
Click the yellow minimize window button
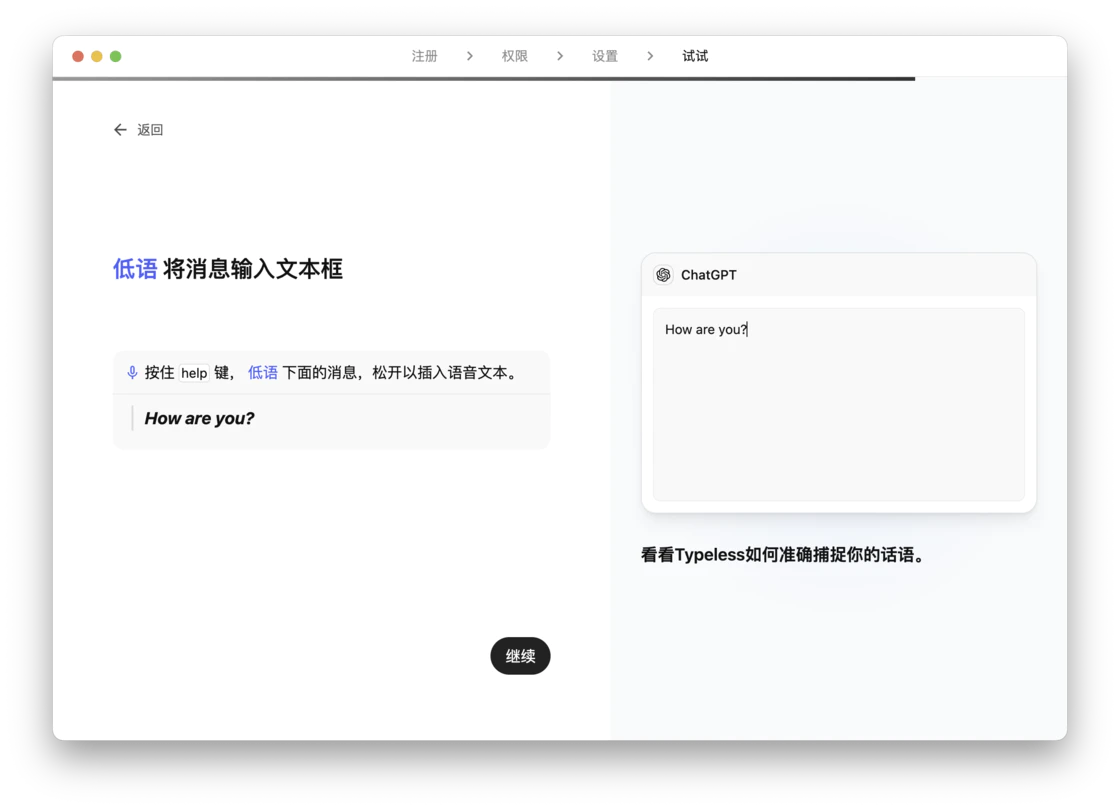97,56
